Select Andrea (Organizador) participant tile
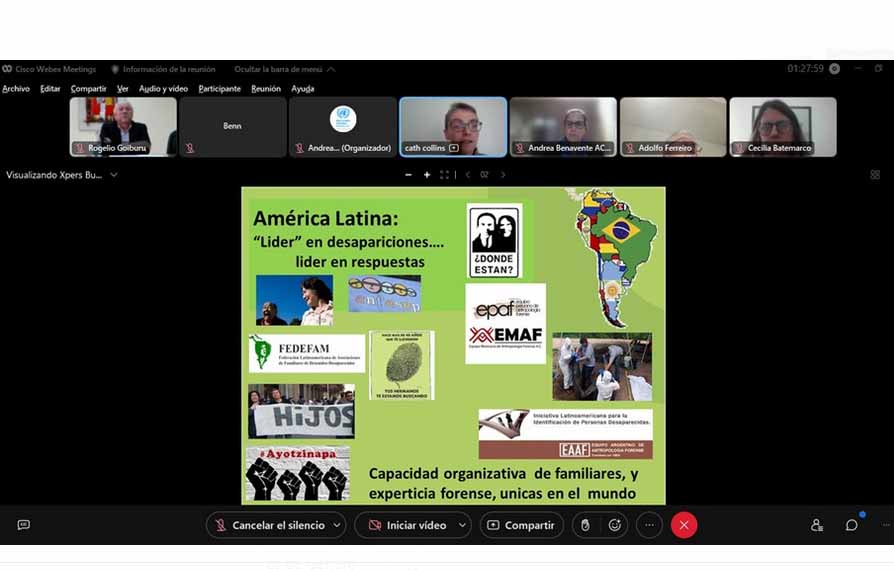The width and height of the screenshot is (894, 571). click(343, 127)
